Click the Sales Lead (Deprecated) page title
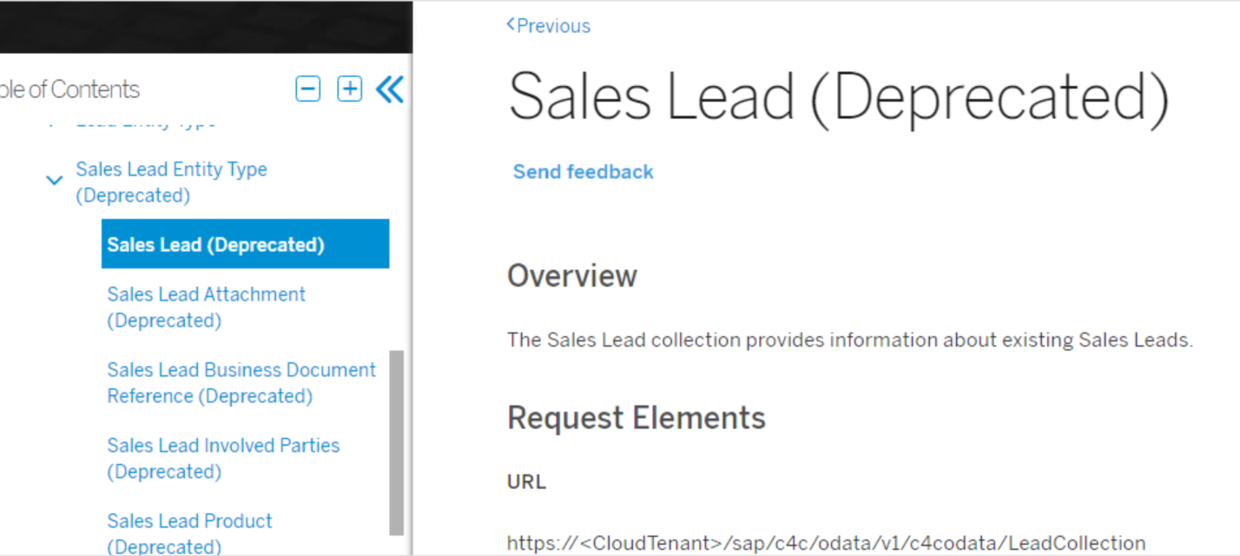This screenshot has width=1240, height=556. tap(838, 98)
